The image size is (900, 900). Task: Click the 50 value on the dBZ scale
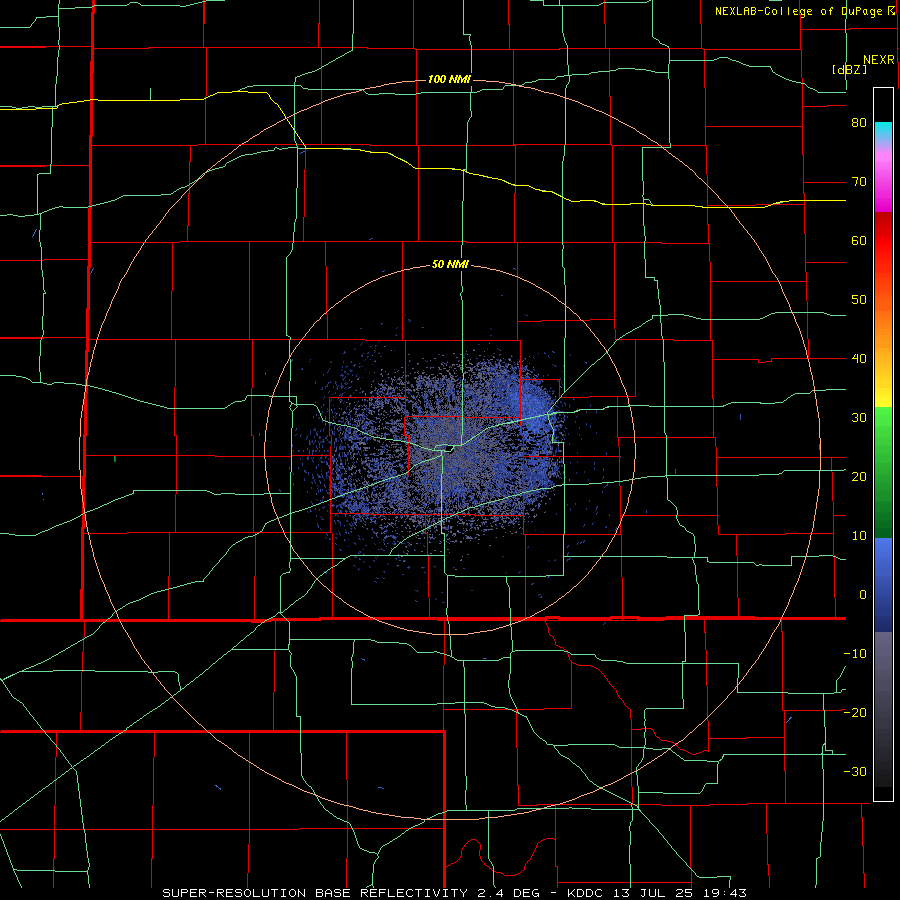[x=859, y=300]
